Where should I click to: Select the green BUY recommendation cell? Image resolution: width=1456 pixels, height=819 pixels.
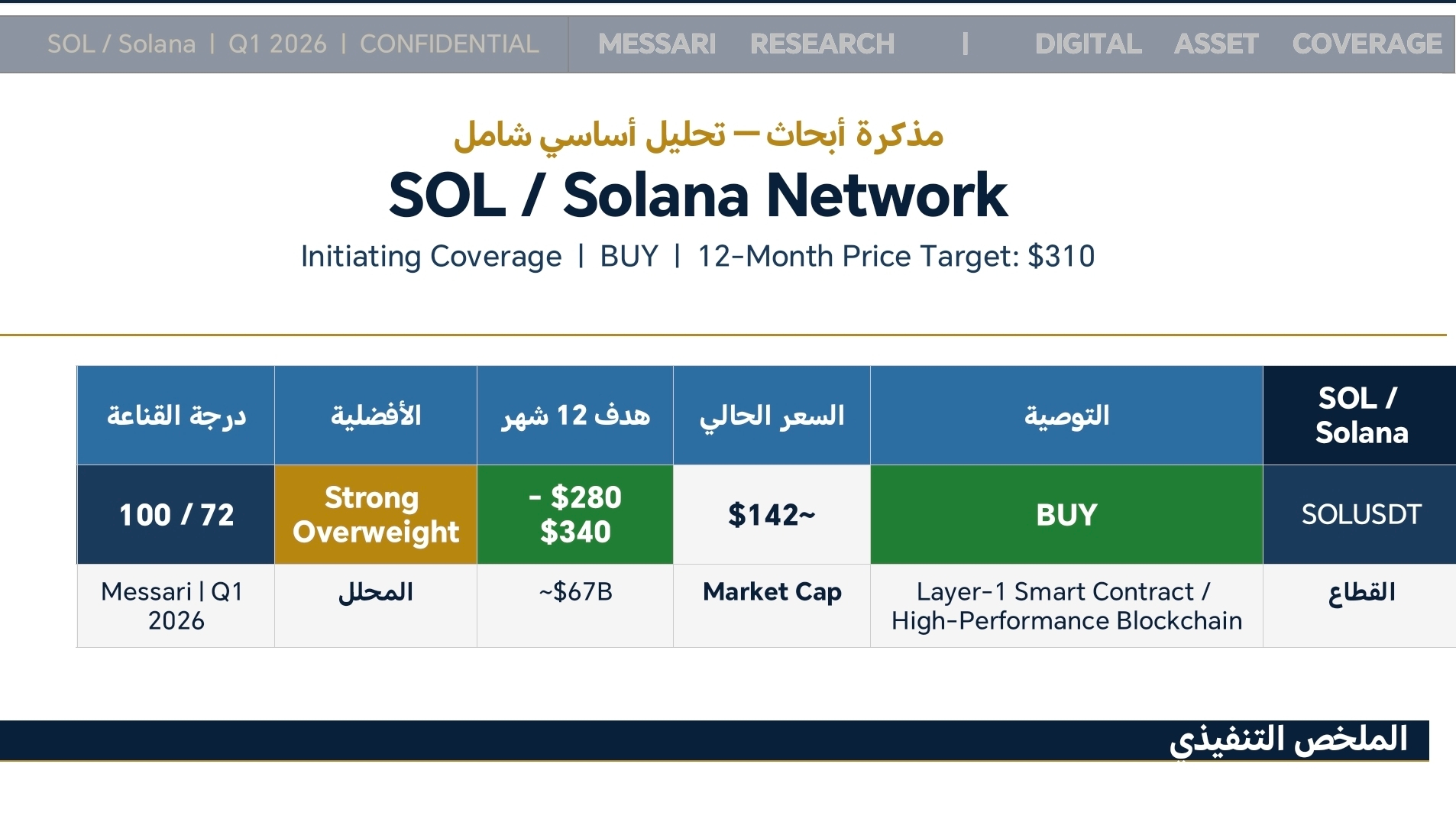point(1066,515)
